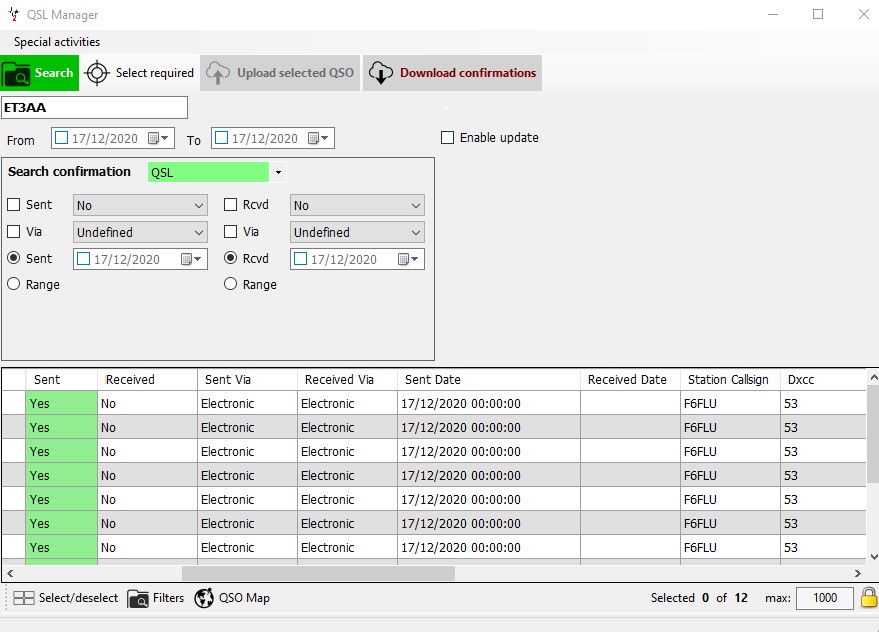
Task: Toggle the yellow padlock beside max field
Action: (869, 598)
